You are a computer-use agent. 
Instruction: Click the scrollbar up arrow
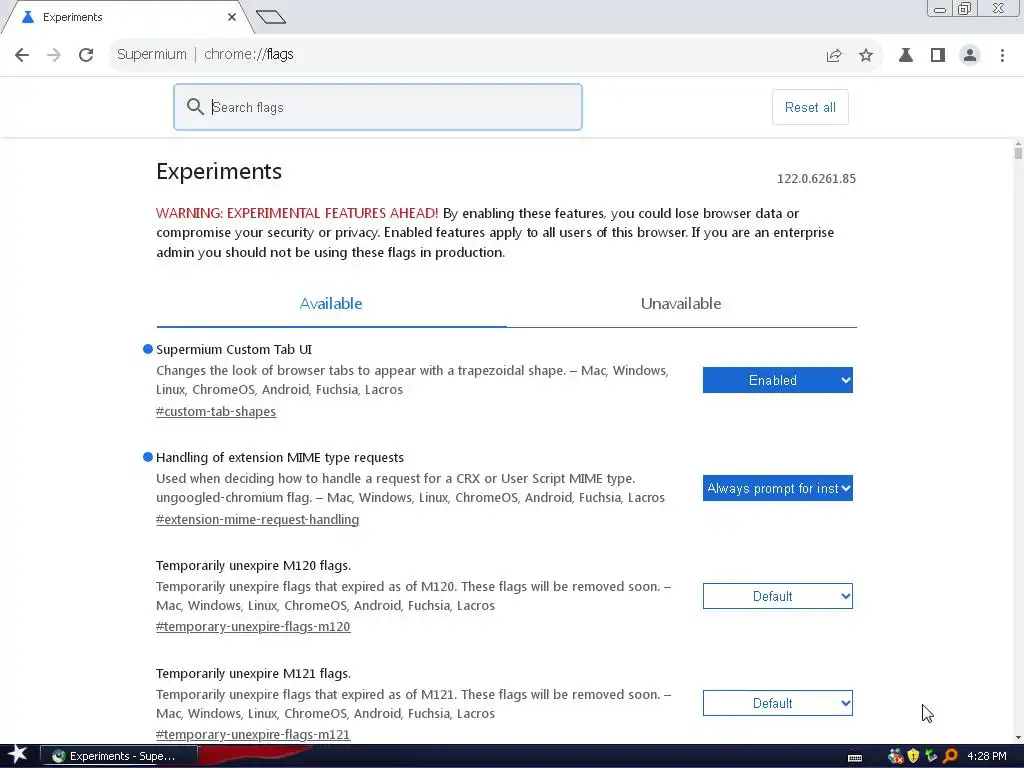coord(1018,144)
